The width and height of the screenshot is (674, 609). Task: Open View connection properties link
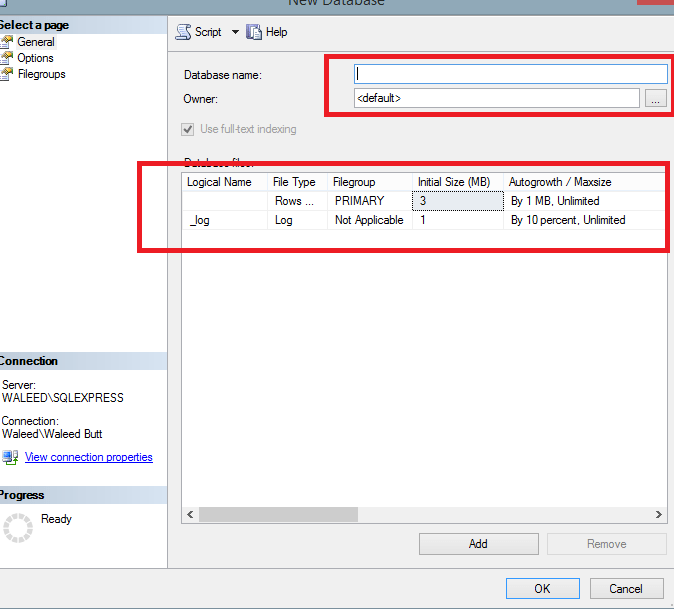[88, 457]
